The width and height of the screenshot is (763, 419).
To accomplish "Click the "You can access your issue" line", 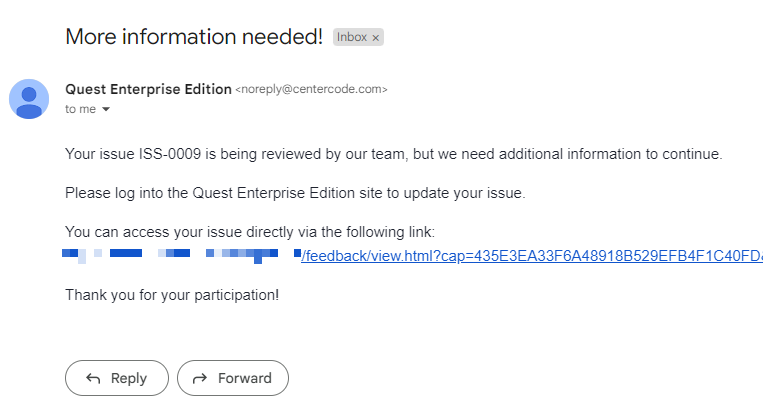I will (250, 232).
